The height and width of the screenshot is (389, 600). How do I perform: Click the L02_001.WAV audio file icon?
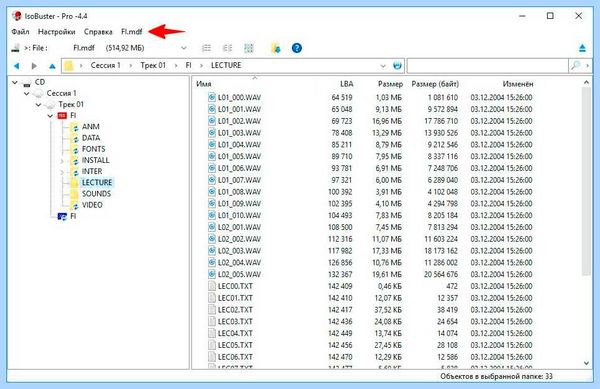pyautogui.click(x=212, y=227)
